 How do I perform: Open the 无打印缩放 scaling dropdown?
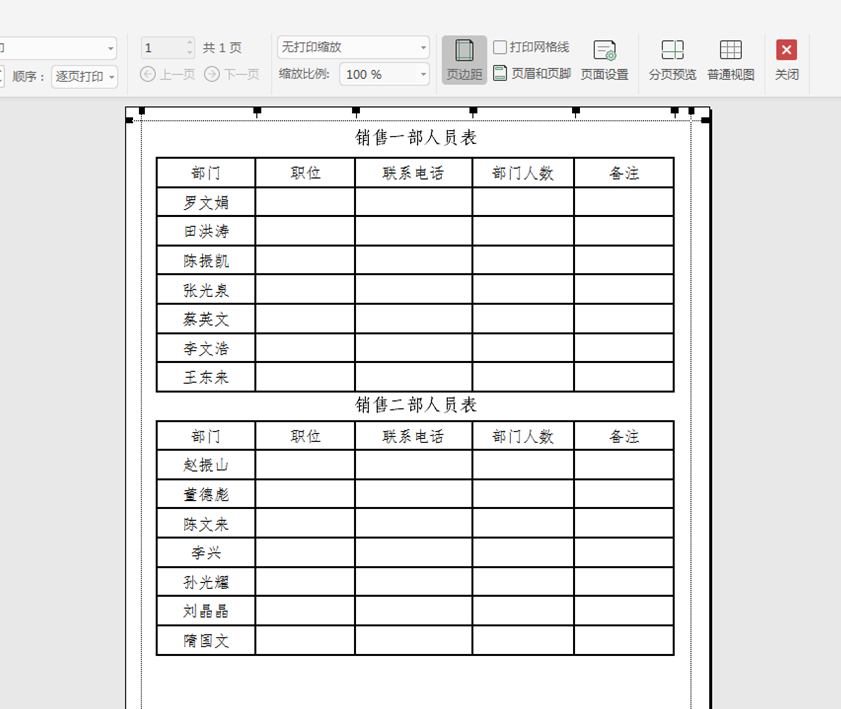tap(352, 46)
